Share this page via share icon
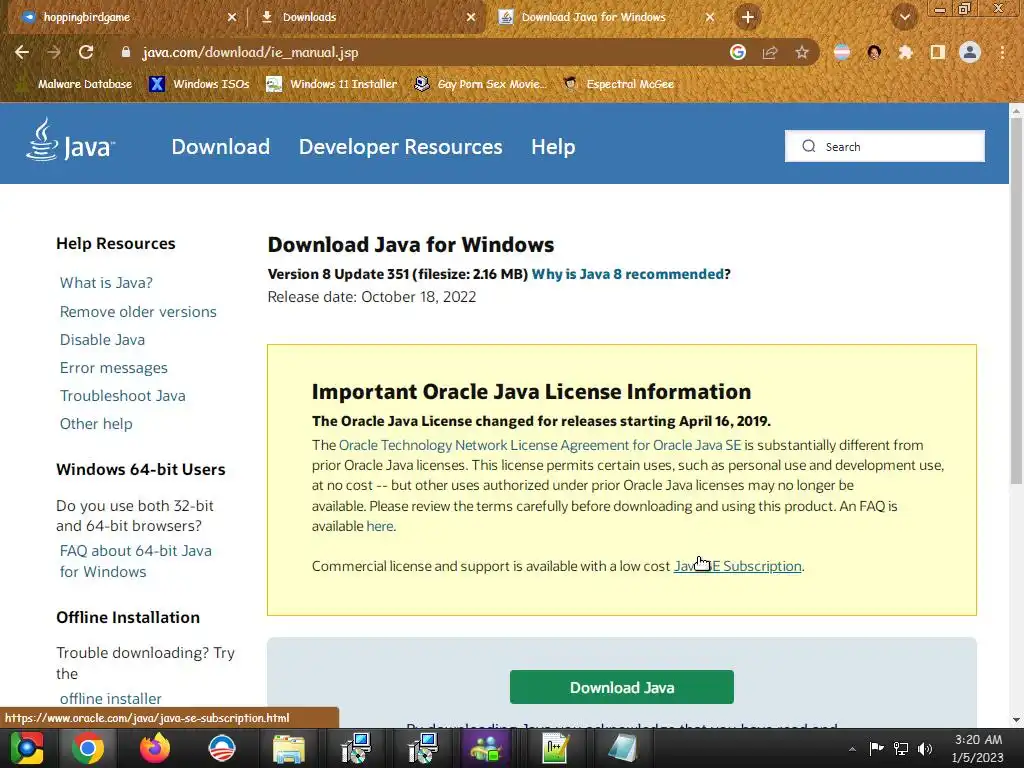The width and height of the screenshot is (1024, 768). pos(770,52)
